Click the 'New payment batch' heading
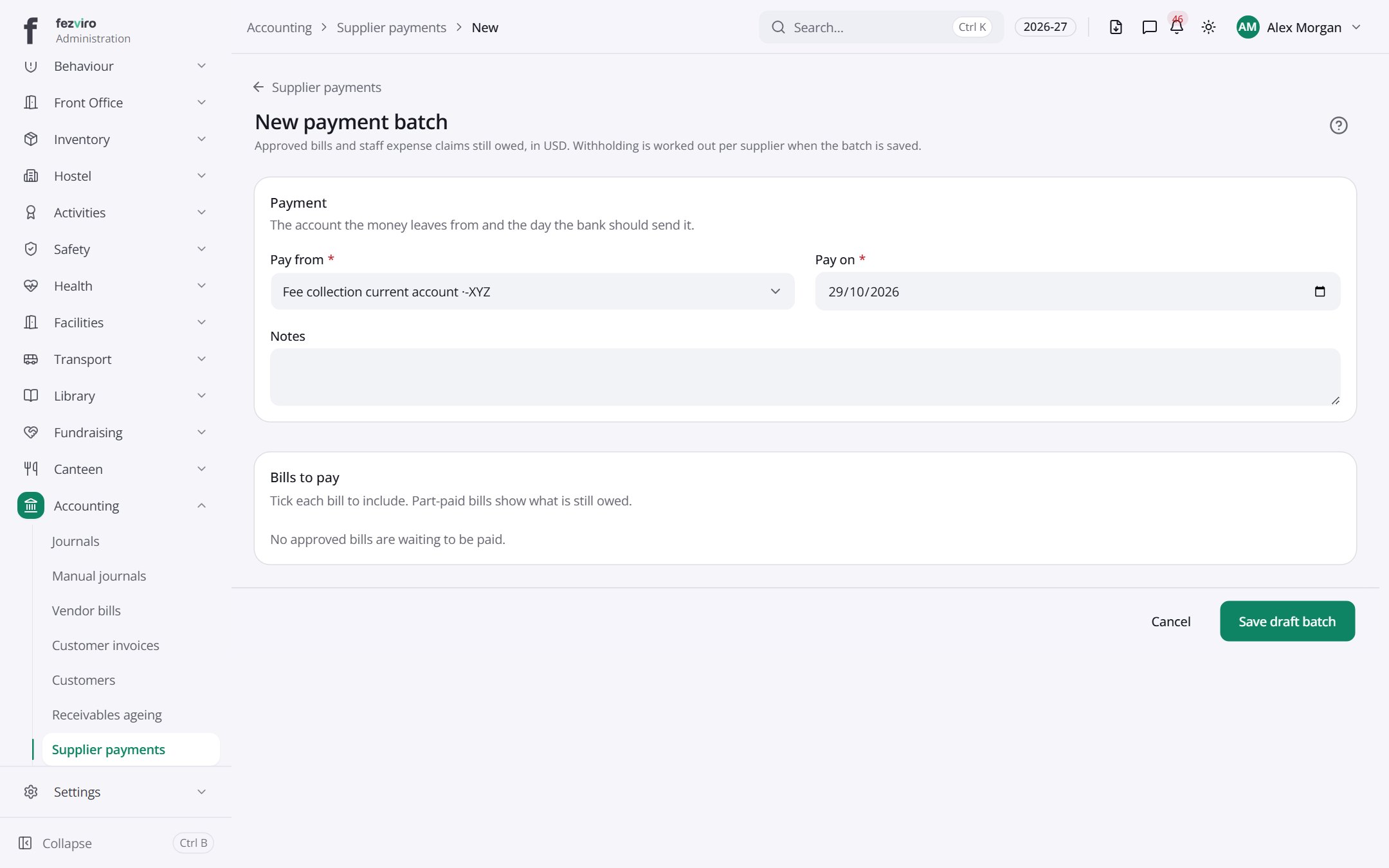Image resolution: width=1389 pixels, height=868 pixels. point(351,122)
